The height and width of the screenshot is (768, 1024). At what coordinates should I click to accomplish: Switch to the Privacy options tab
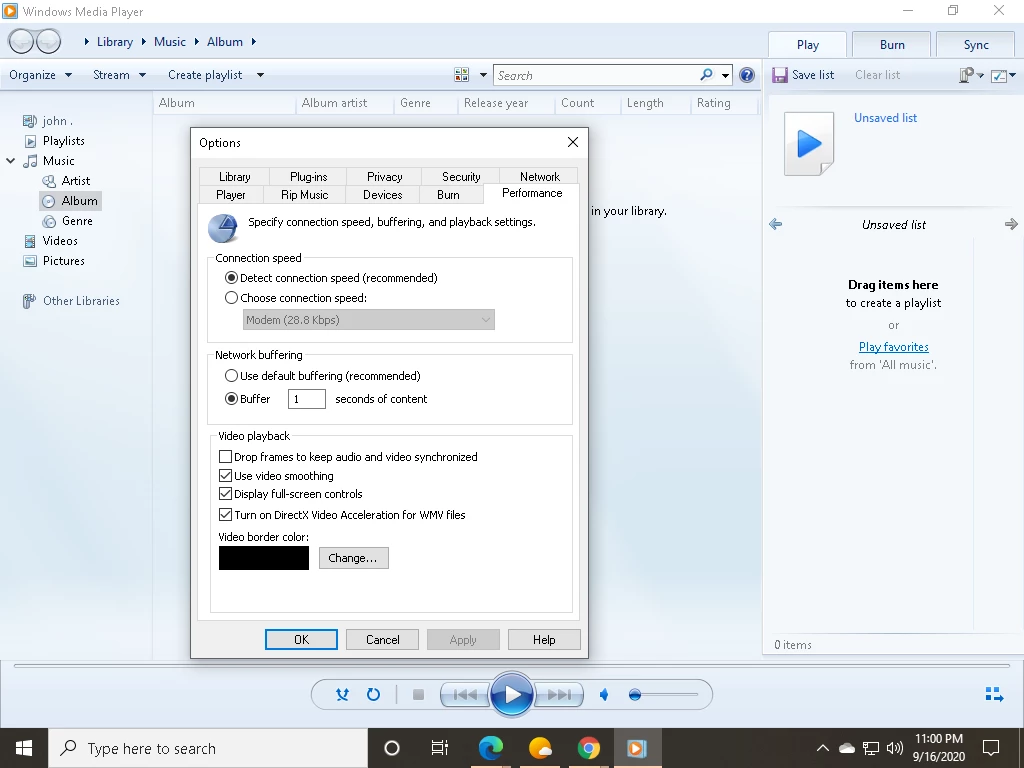384,177
